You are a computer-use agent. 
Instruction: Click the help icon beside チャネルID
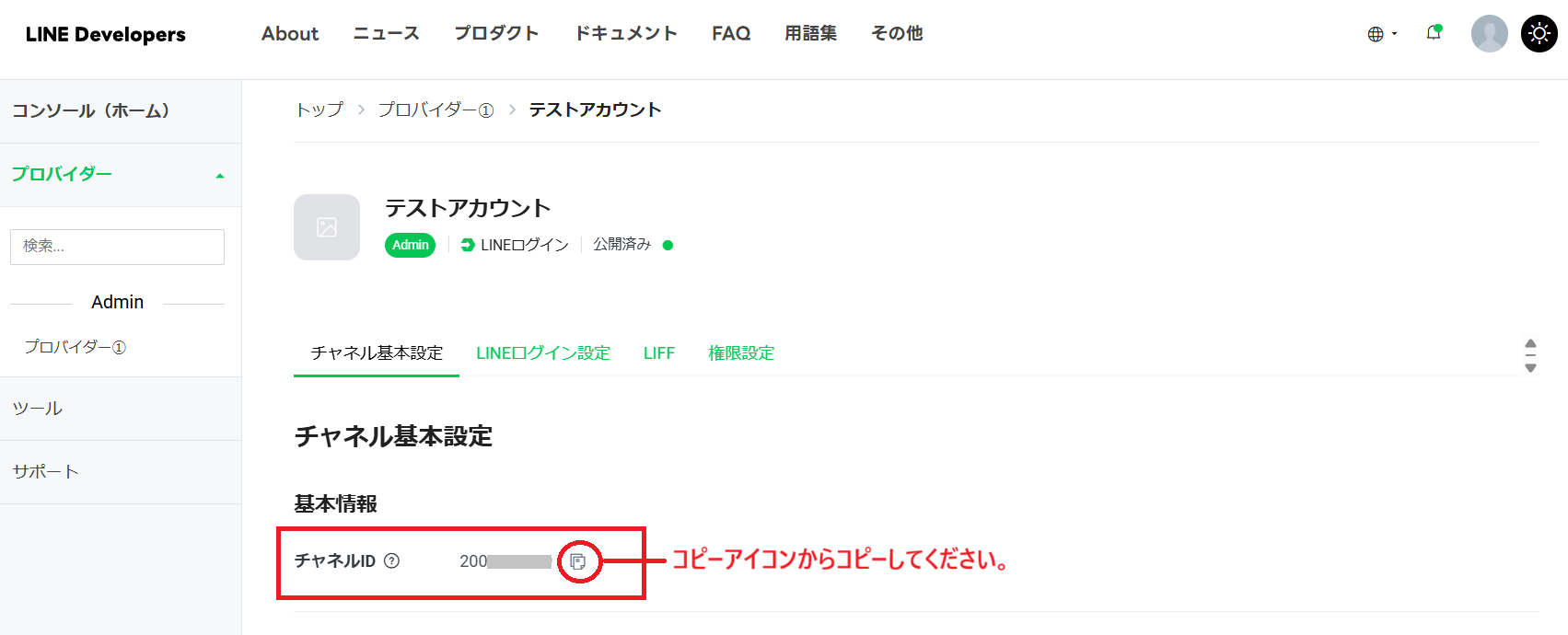click(x=392, y=560)
